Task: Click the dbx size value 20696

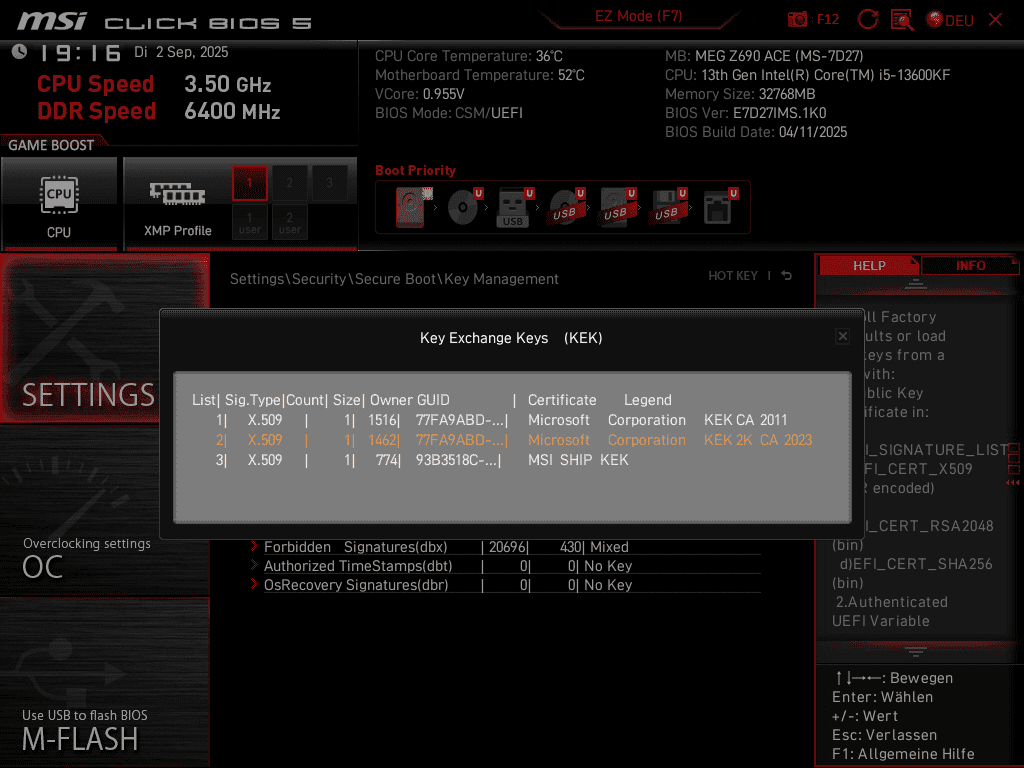Action: 507,547
